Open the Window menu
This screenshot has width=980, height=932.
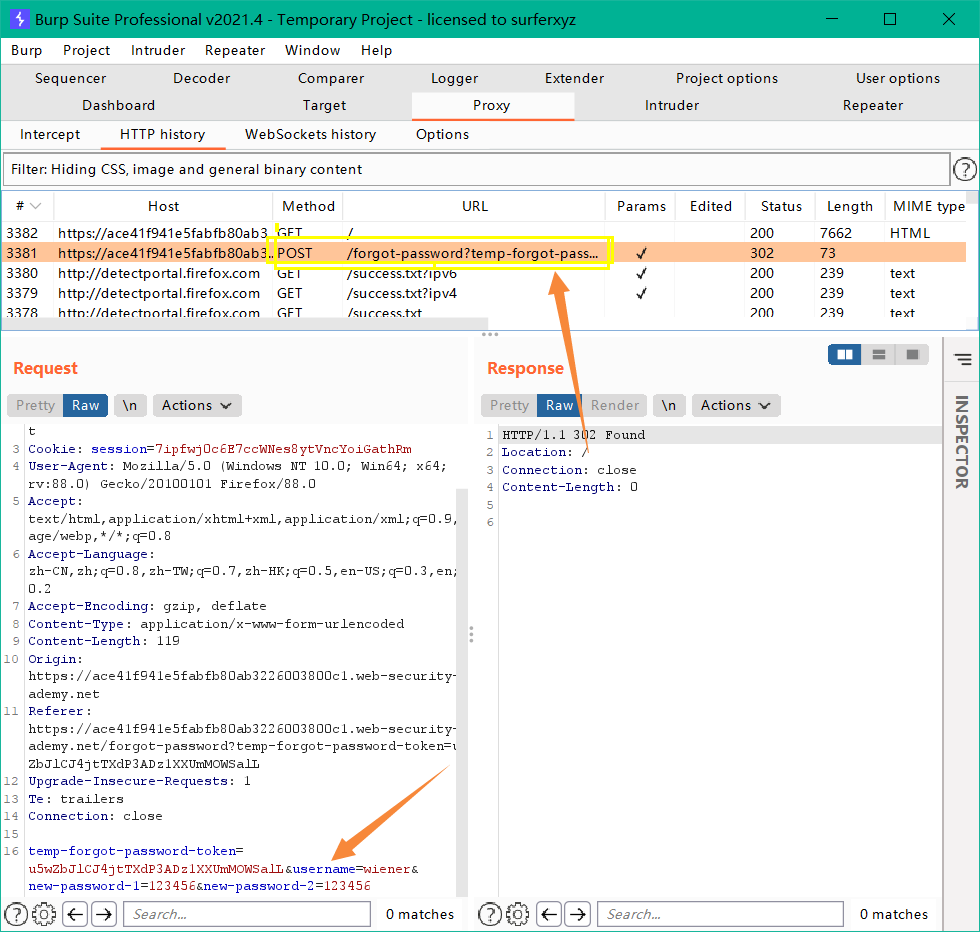pyautogui.click(x=312, y=50)
